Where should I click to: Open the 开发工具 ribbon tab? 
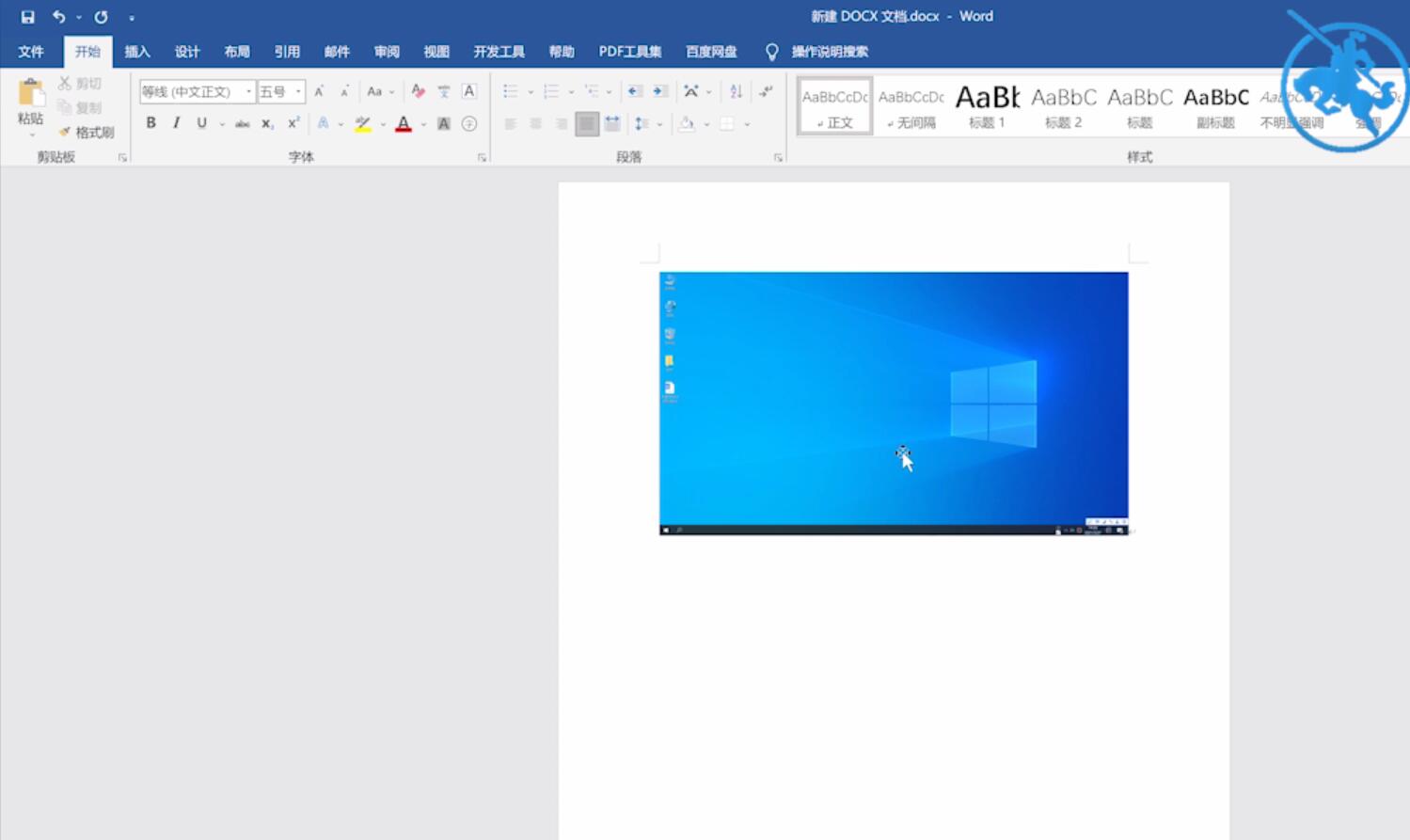point(499,52)
